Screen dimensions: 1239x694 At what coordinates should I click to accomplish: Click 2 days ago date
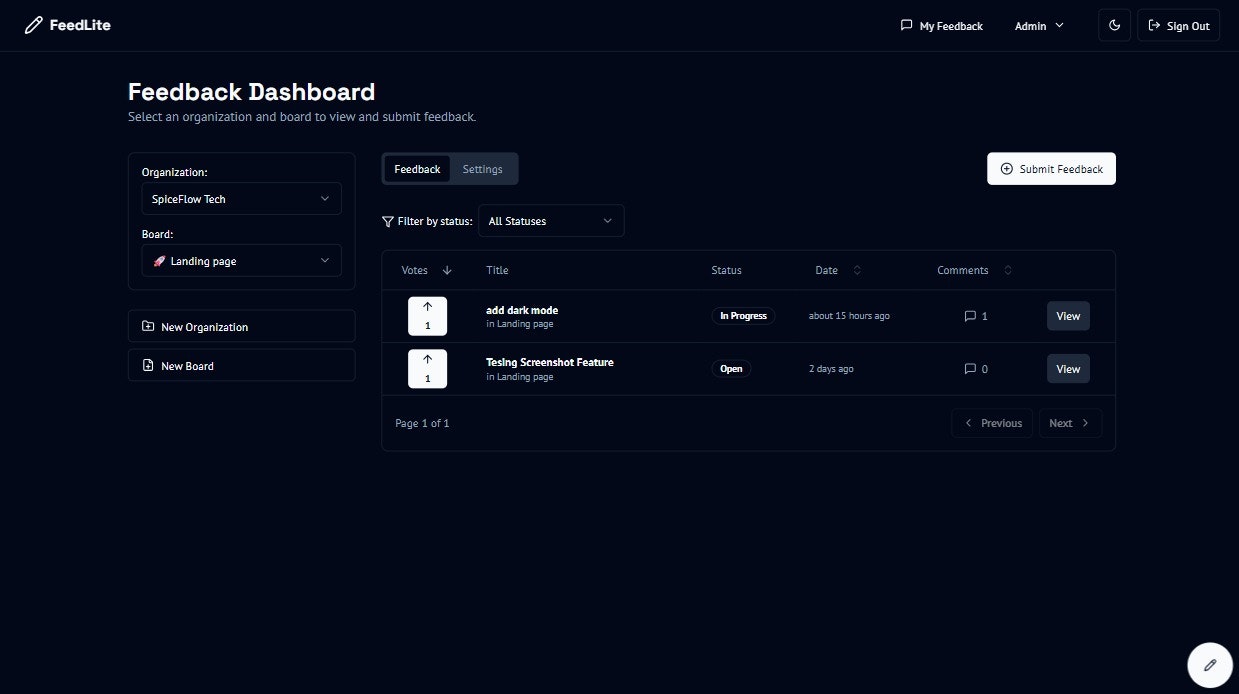[831, 369]
